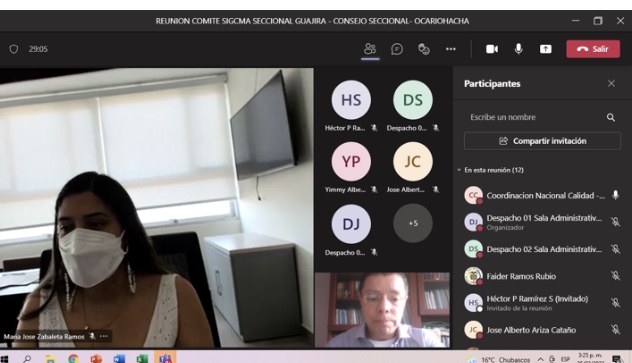
Task: Click the search magnifier in Participantes panel
Action: [611, 117]
